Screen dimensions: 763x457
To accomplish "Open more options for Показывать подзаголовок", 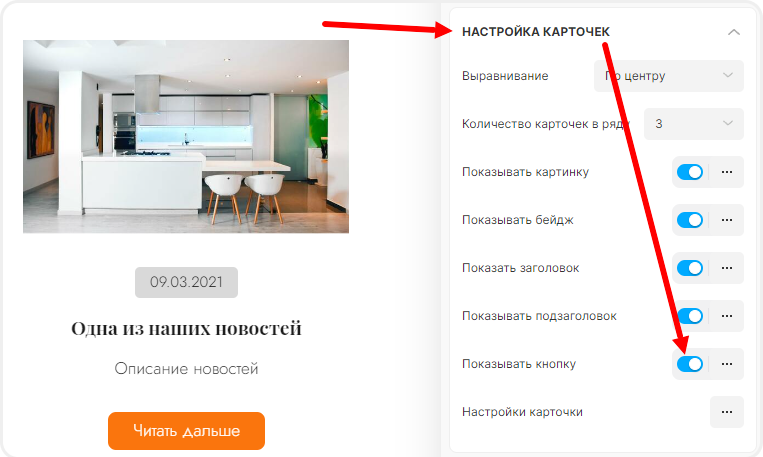I will pos(727,316).
